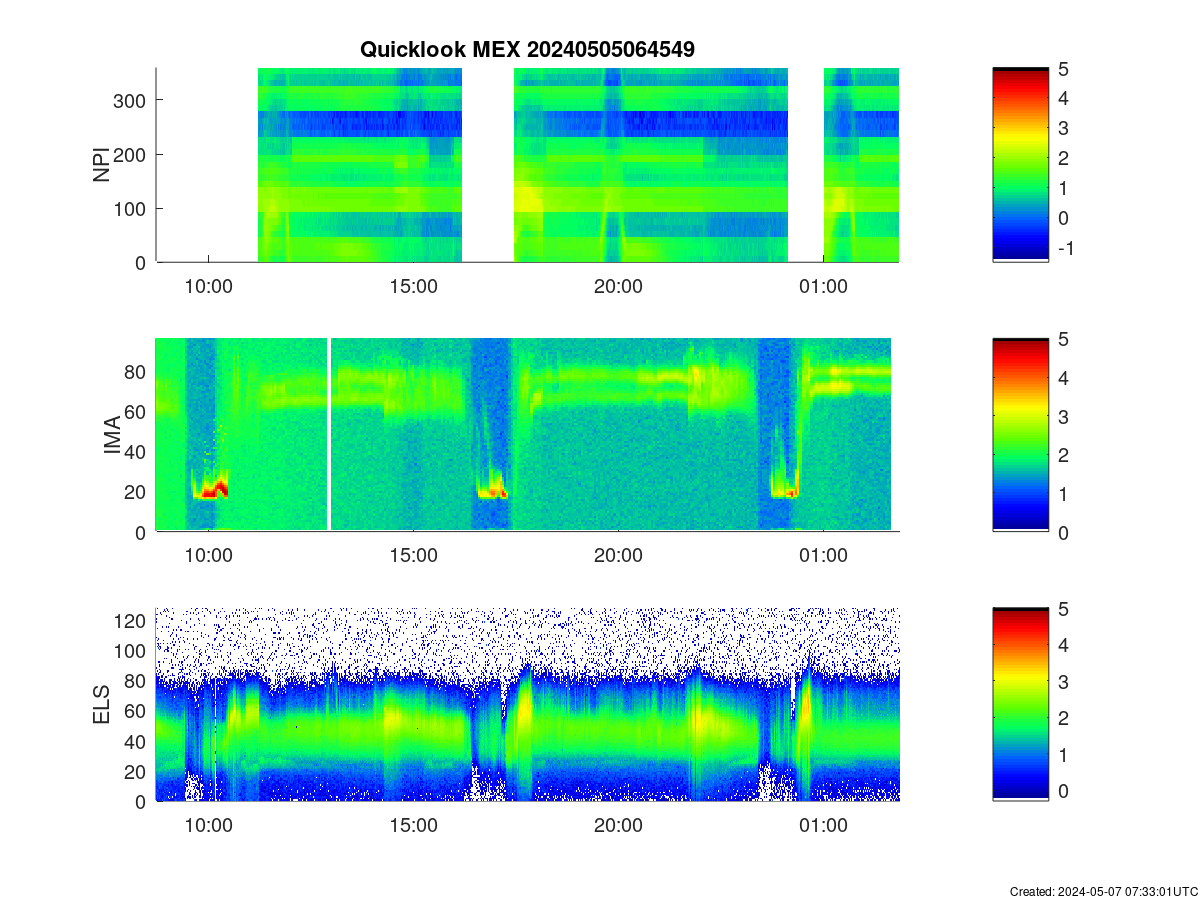The image size is (1200, 900).
Task: Click the 40 tick on the ELS axis
Action: pyautogui.click(x=136, y=741)
